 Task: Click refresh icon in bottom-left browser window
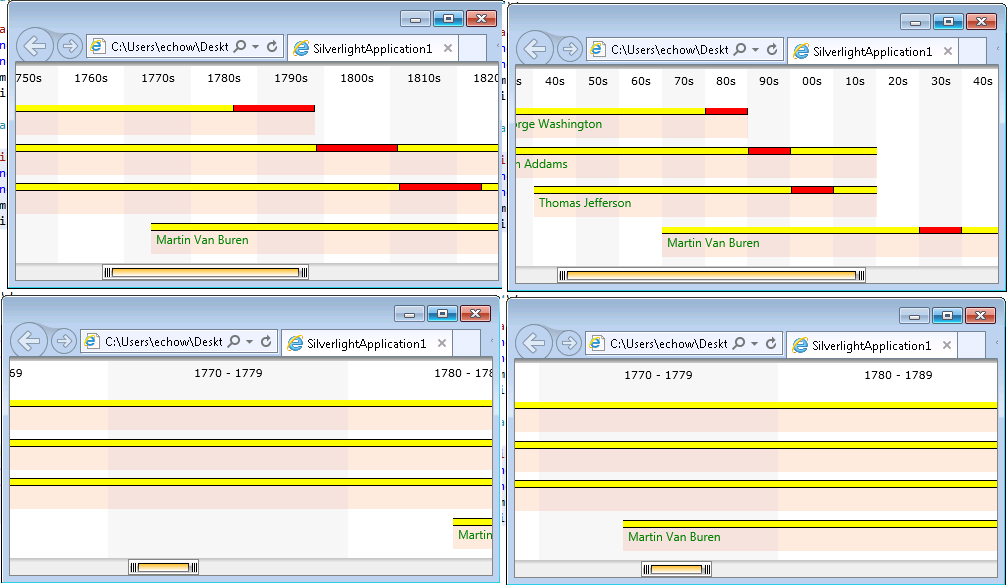266,342
